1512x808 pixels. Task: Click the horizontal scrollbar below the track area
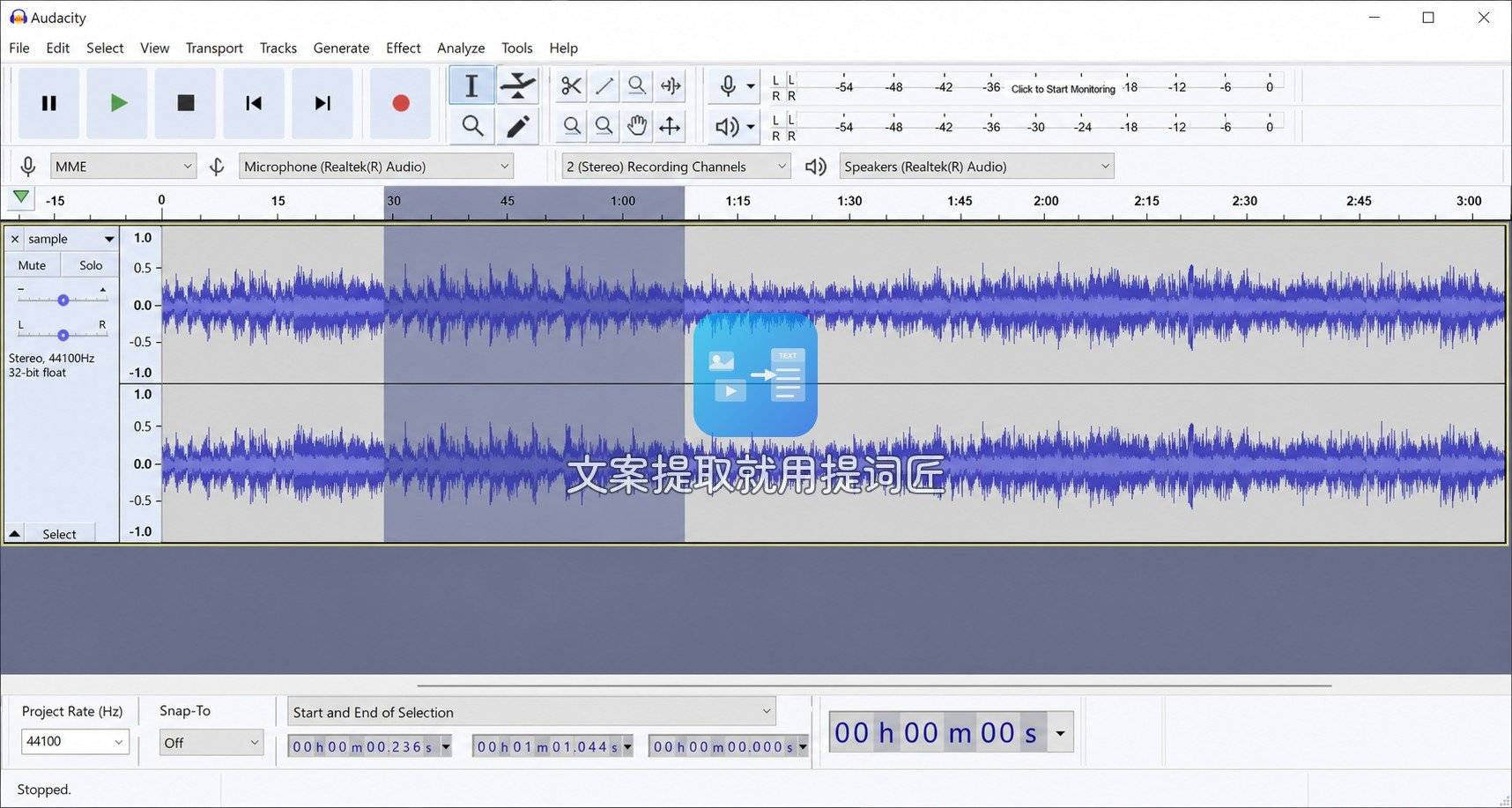click(x=874, y=685)
